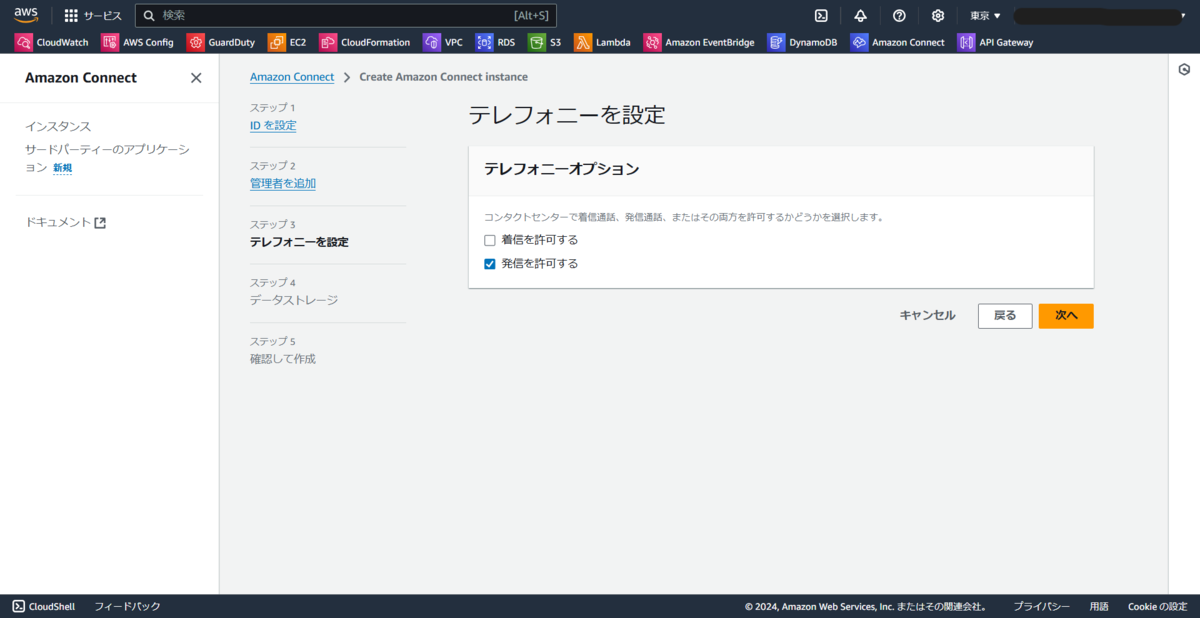Click the テレフォニーオプション panel heading
Screen dimensions: 1200x618
click(561, 169)
